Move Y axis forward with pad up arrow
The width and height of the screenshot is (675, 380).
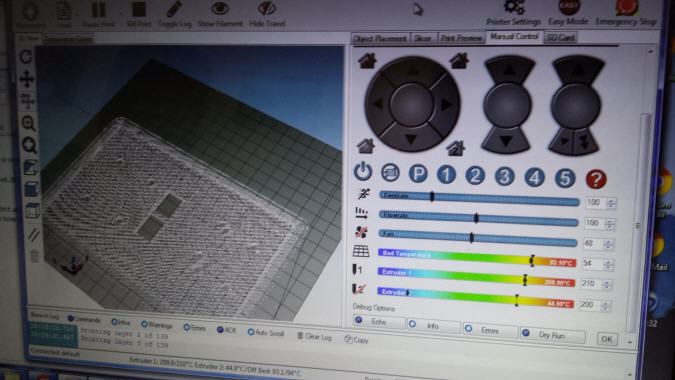click(x=412, y=70)
